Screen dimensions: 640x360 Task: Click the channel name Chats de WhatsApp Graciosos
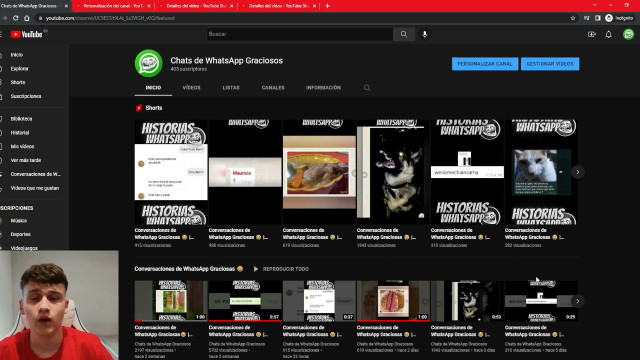227,60
